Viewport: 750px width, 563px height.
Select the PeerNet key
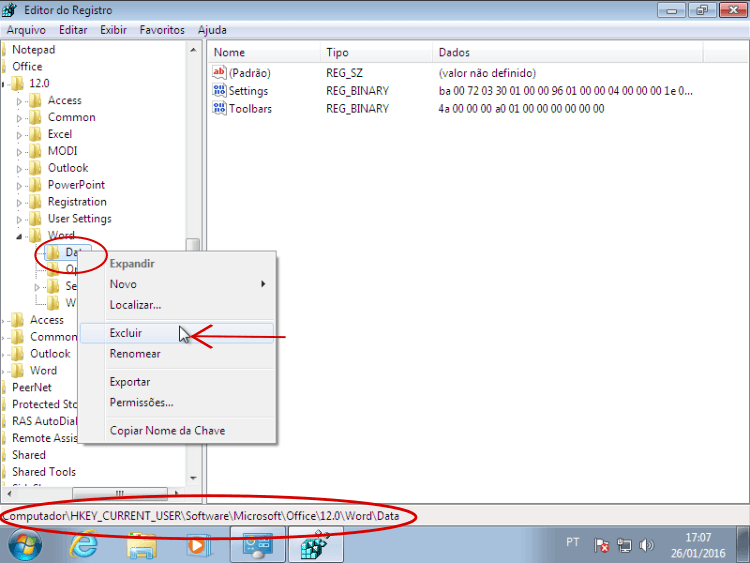[32, 387]
